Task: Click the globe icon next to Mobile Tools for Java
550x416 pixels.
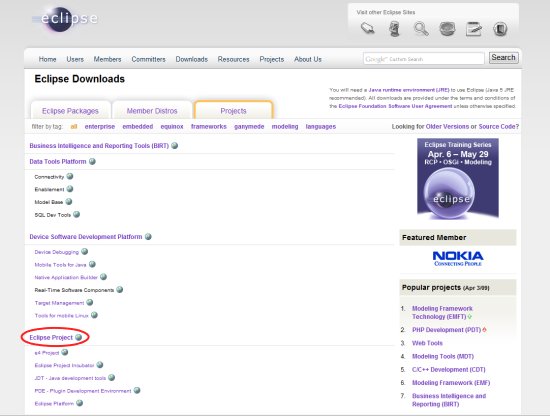Action: click(x=92, y=264)
